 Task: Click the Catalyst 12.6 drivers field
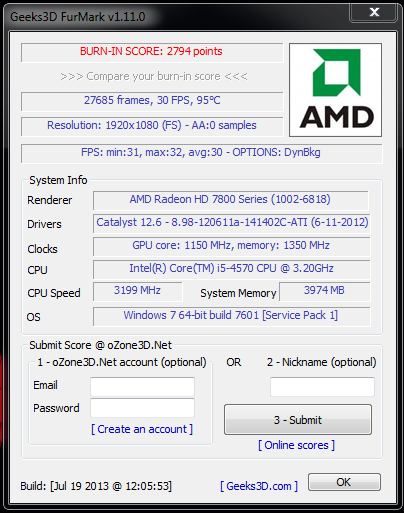pos(232,223)
